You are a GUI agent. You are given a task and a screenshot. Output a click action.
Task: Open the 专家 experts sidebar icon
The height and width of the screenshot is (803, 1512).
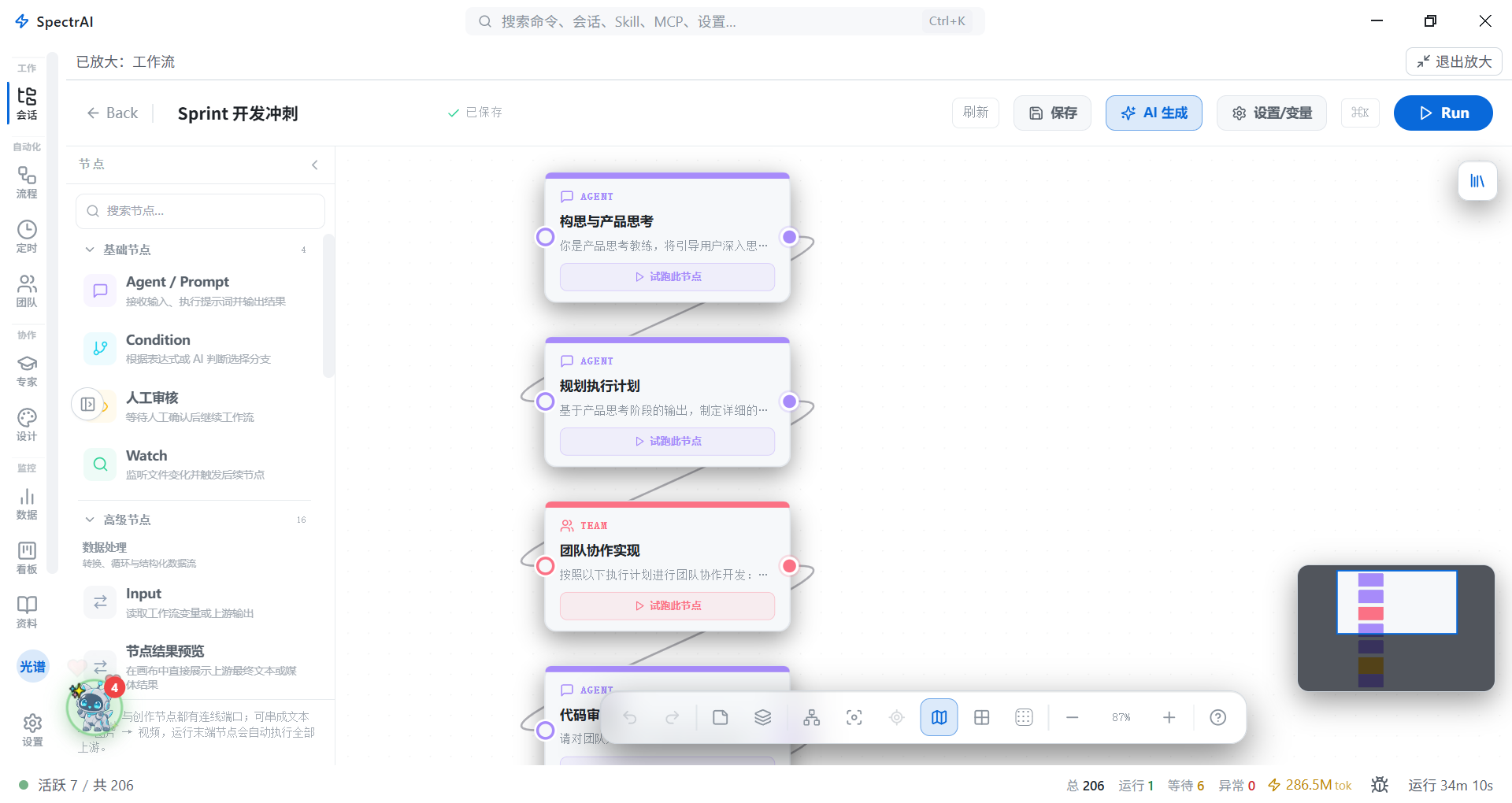click(x=27, y=370)
